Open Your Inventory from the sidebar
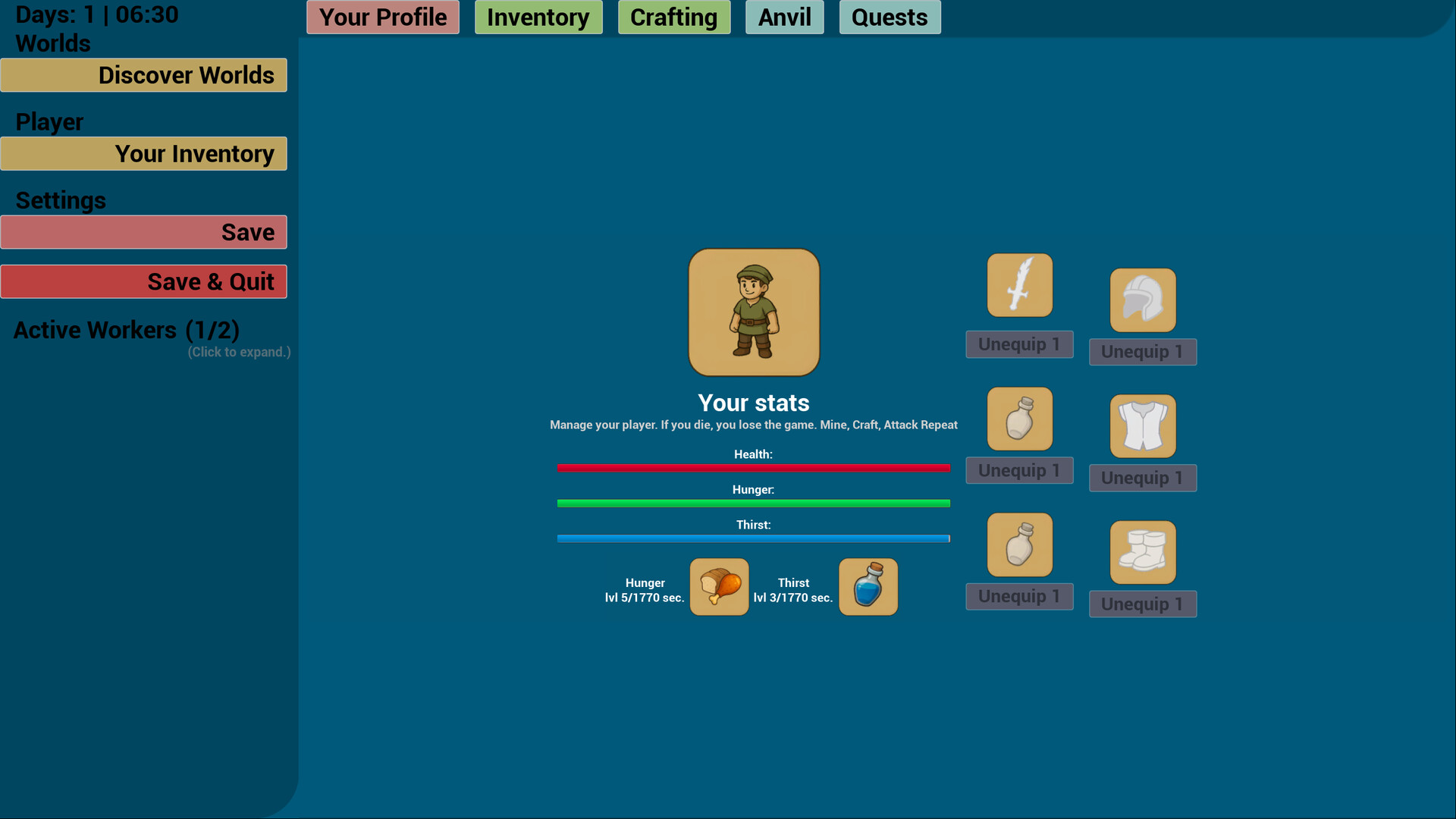This screenshot has width=1456, height=819. (144, 154)
